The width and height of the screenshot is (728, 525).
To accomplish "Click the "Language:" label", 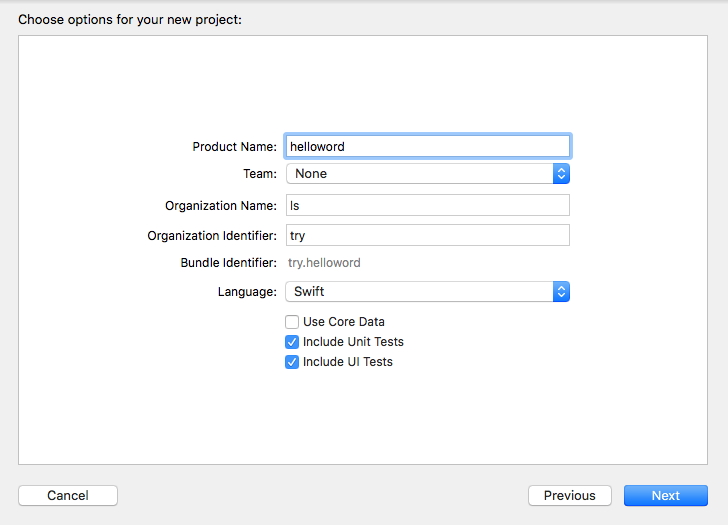I will coord(247,292).
